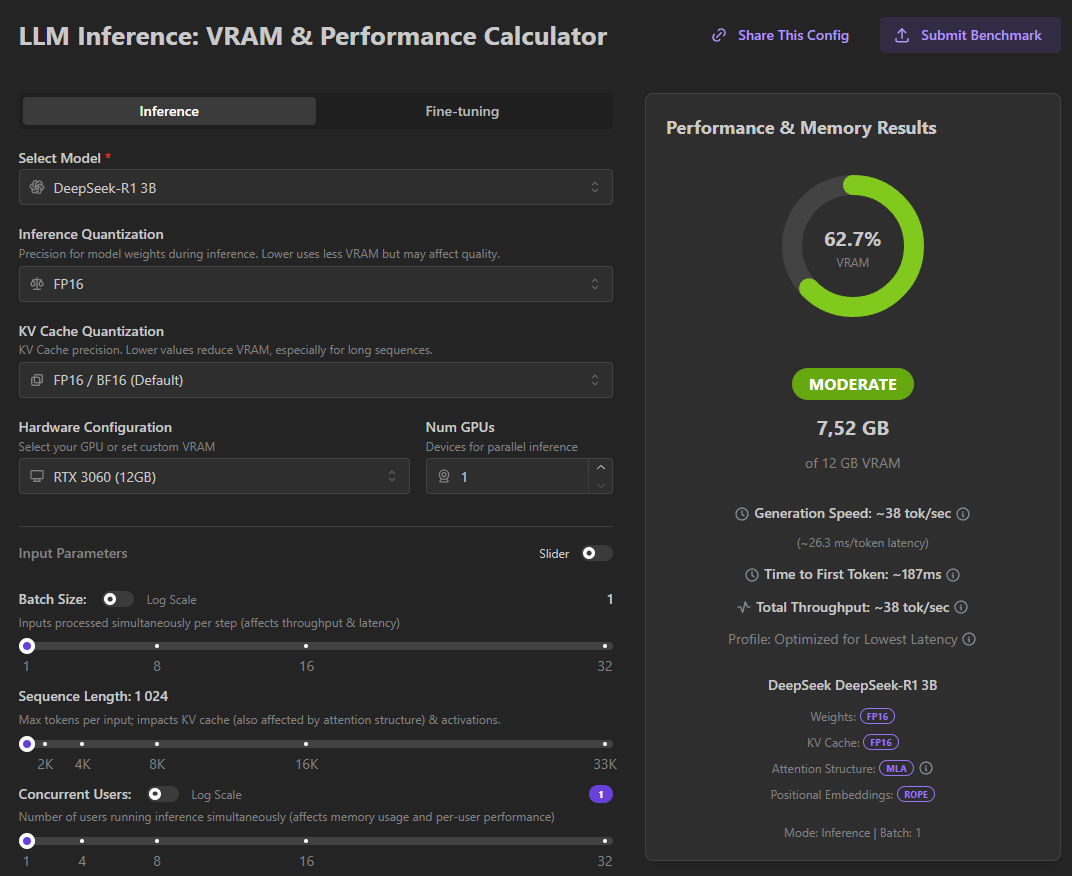Click the Submit Benchmark button

click(x=969, y=35)
